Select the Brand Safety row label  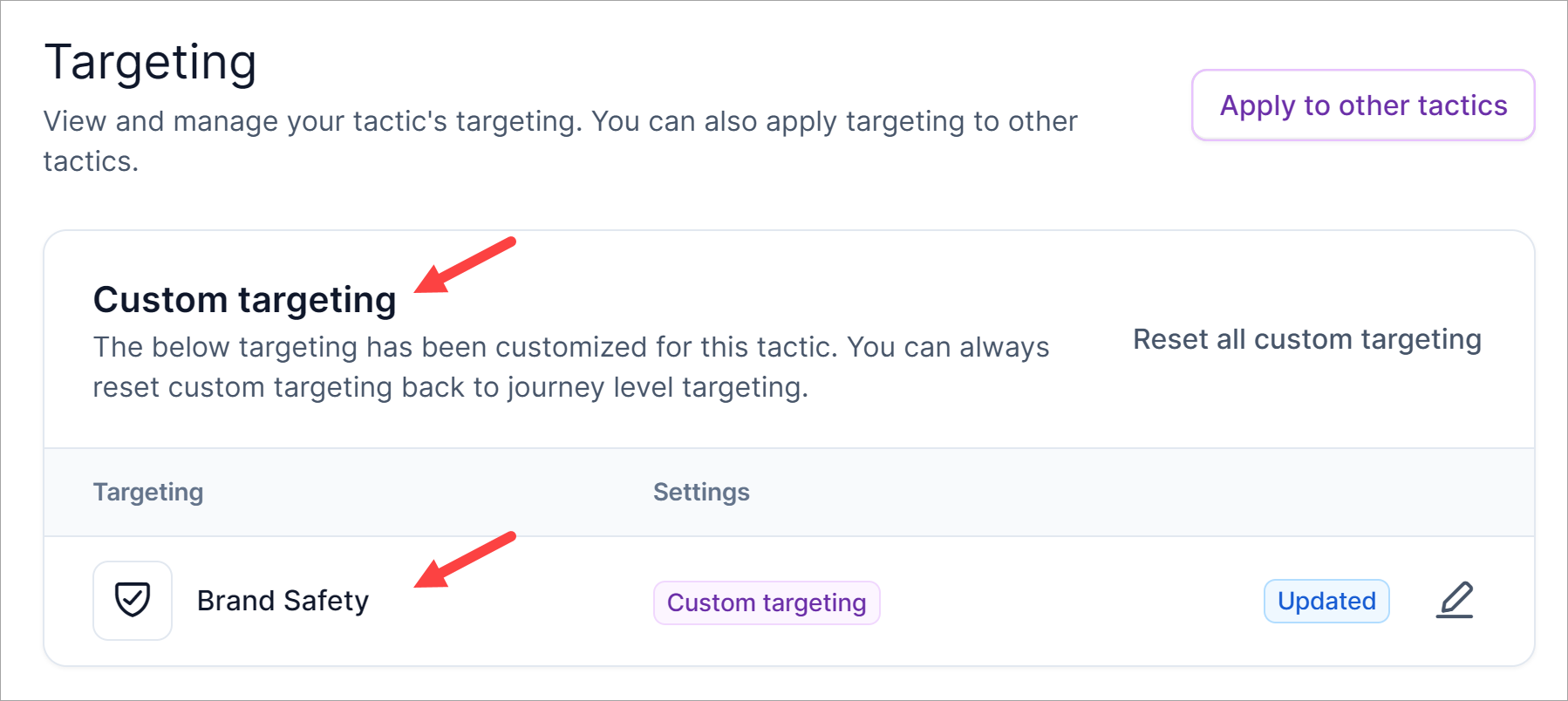283,601
